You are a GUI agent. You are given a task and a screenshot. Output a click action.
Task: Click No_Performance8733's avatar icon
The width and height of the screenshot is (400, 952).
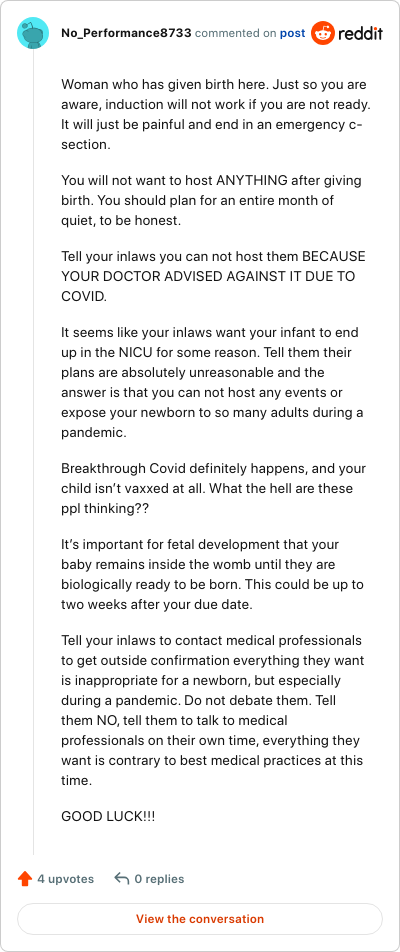(33, 33)
